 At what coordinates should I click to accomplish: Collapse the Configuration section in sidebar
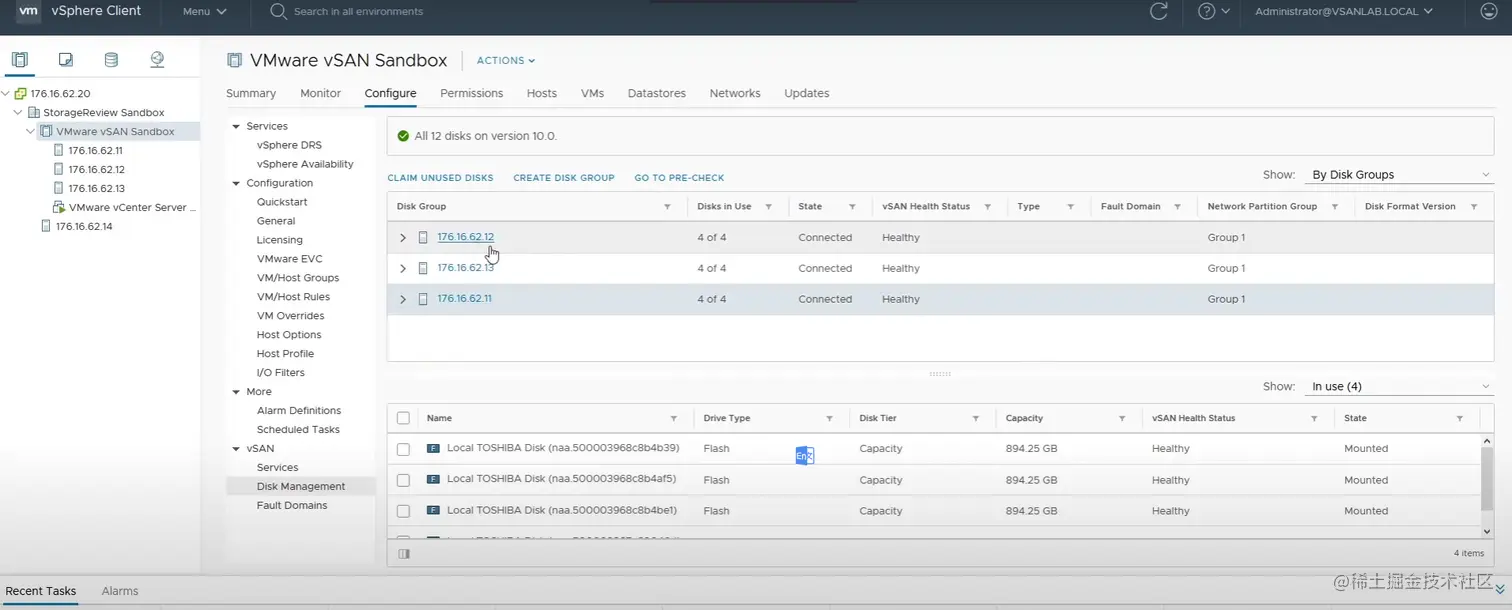click(x=237, y=184)
